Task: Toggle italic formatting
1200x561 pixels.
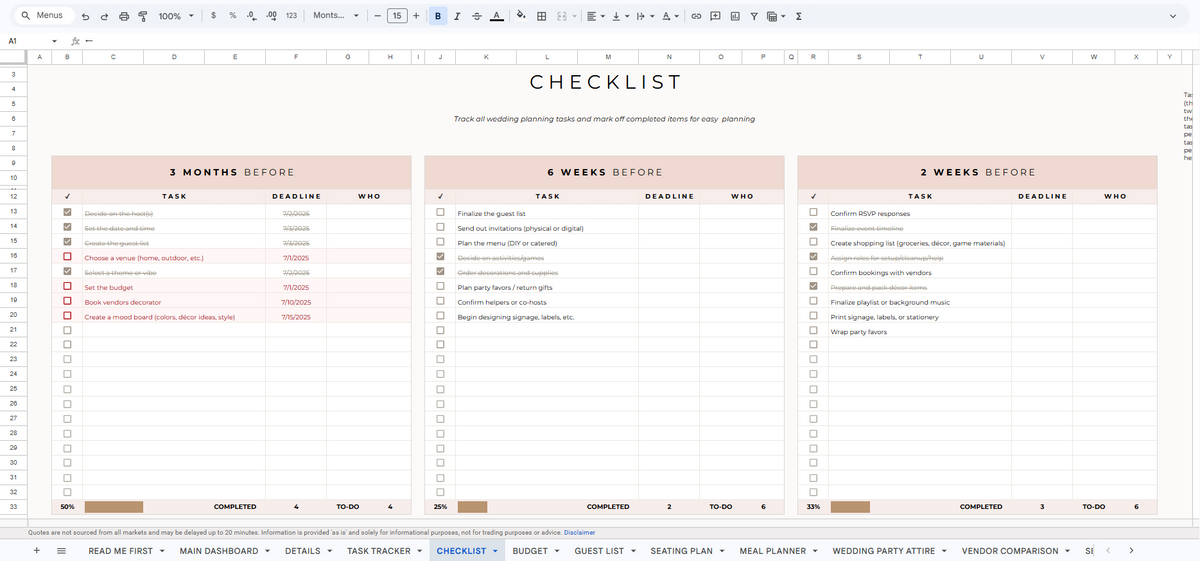Action: tap(457, 16)
